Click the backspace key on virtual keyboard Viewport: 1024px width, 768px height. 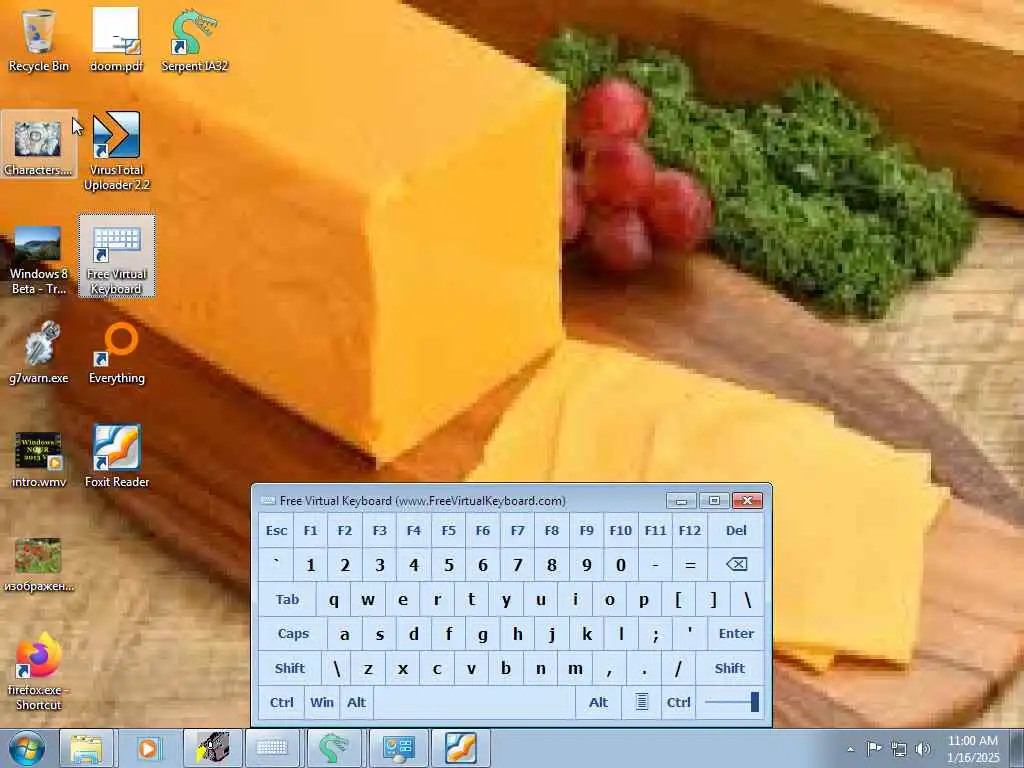coord(736,564)
